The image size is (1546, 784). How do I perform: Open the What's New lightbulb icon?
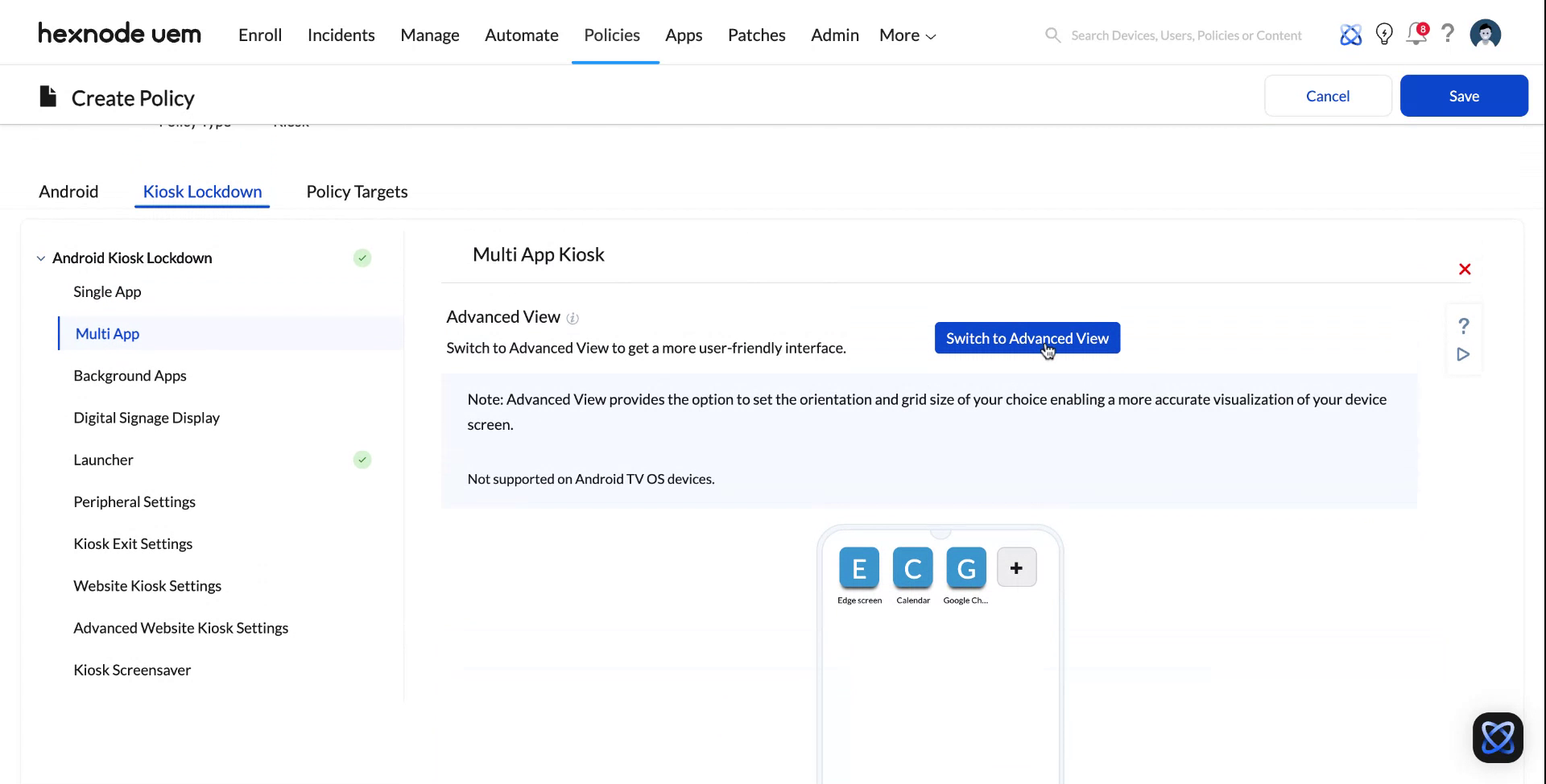1384,35
